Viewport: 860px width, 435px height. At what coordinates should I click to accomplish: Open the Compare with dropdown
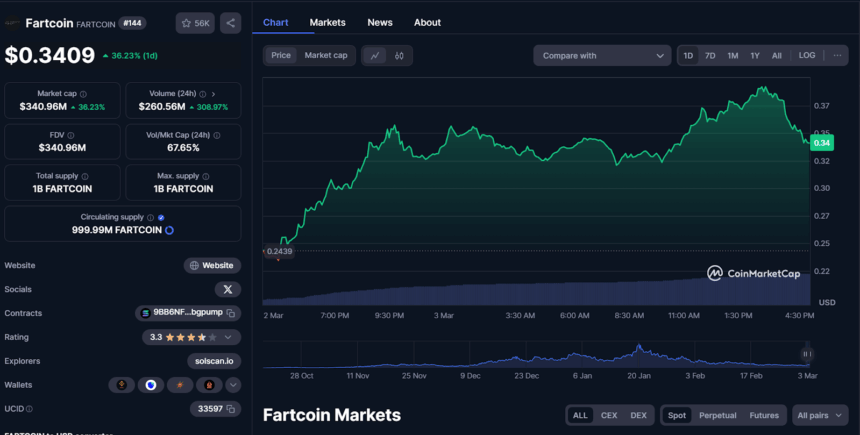pos(602,55)
